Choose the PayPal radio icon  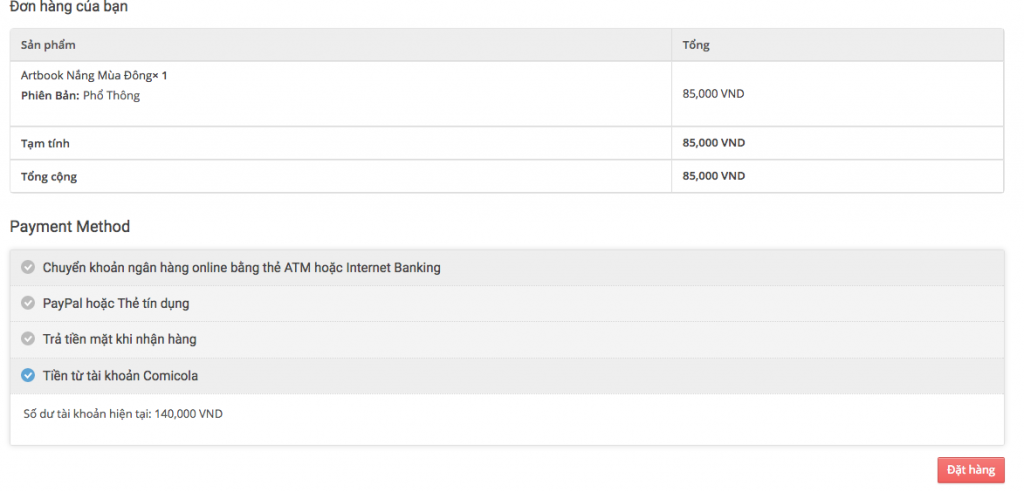click(x=27, y=303)
